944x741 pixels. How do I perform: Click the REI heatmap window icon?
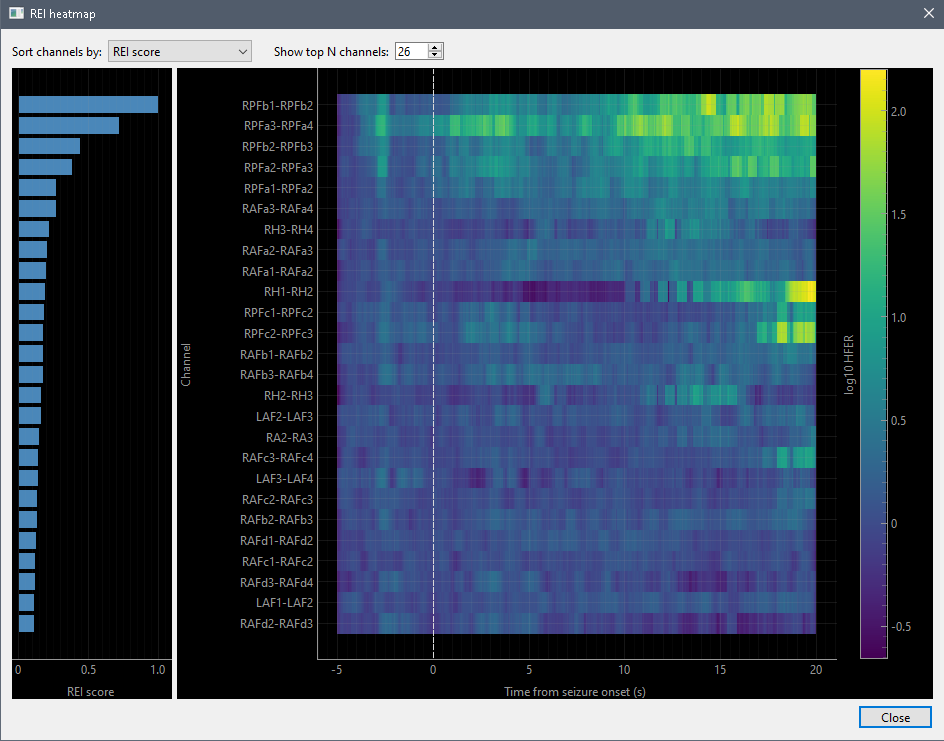(x=16, y=13)
